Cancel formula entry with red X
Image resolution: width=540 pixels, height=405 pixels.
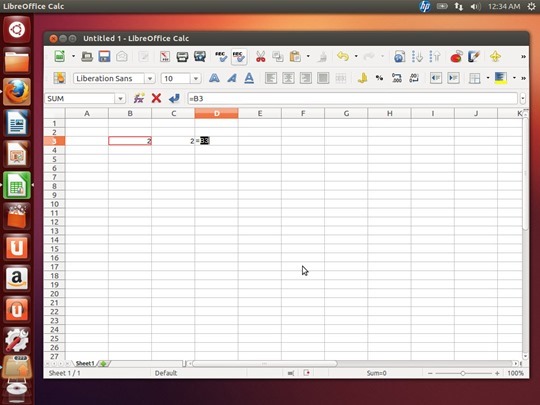click(x=156, y=98)
